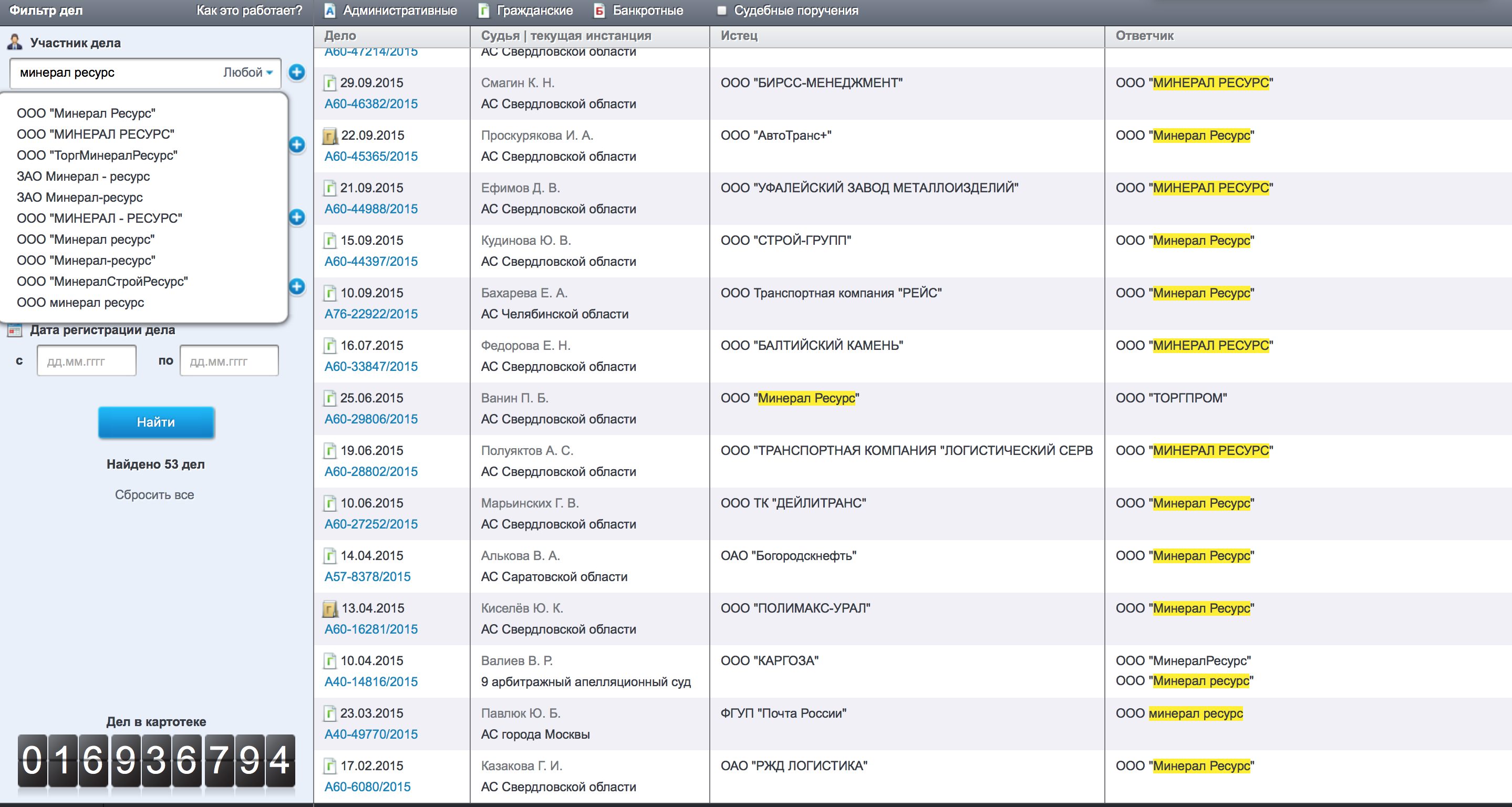
Task: Click the Найдено 53 дел result count
Action: click(156, 464)
